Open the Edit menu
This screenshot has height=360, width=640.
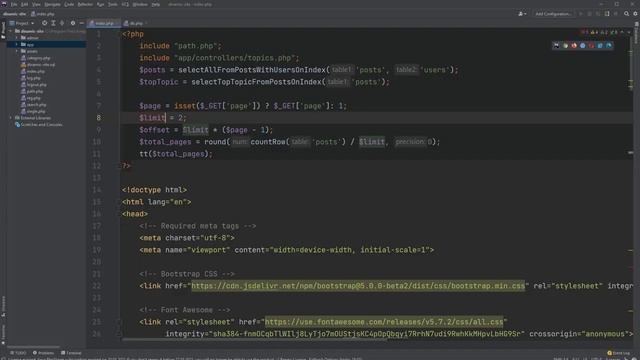[x=24, y=4]
